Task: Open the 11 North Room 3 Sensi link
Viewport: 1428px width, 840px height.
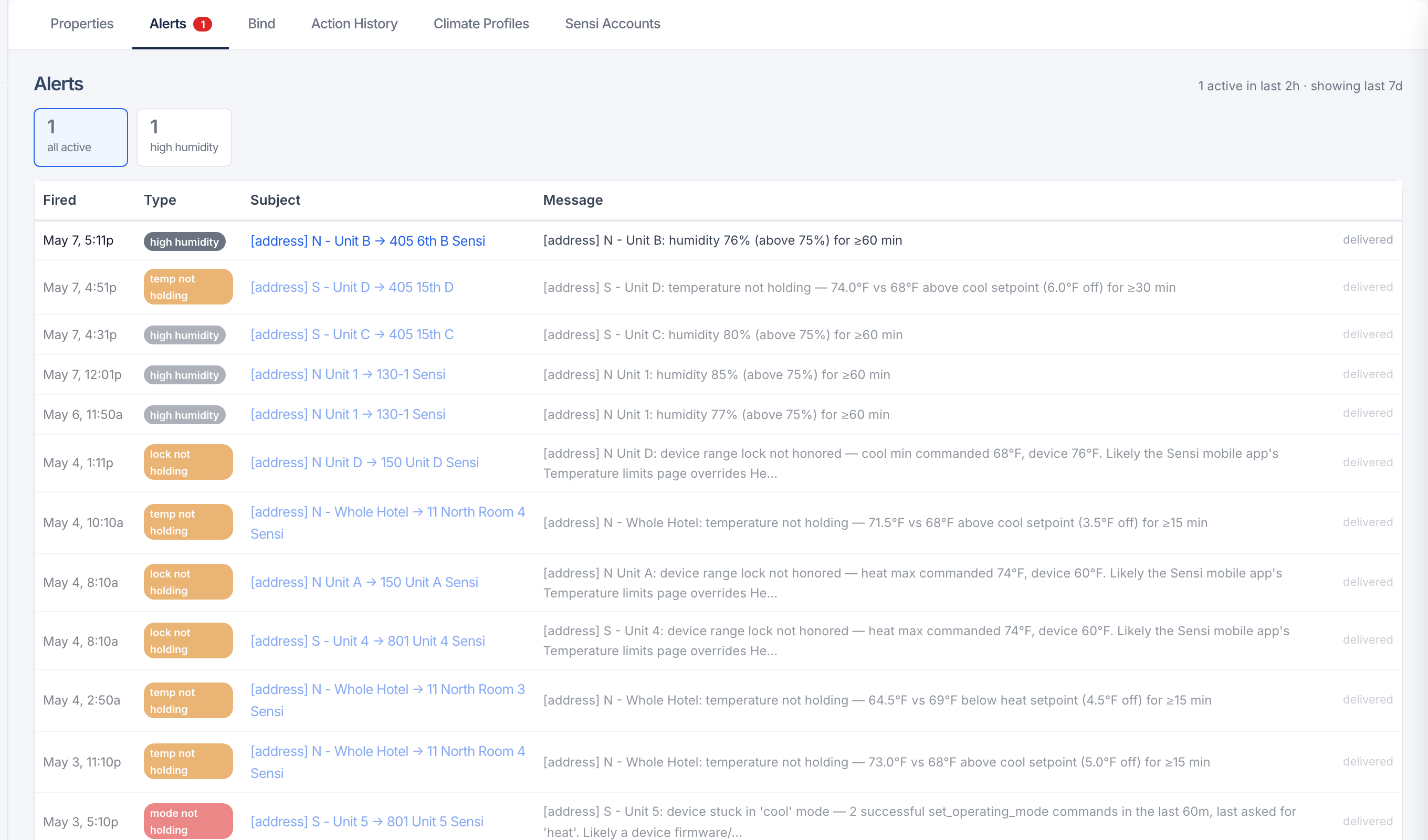Action: [x=387, y=700]
